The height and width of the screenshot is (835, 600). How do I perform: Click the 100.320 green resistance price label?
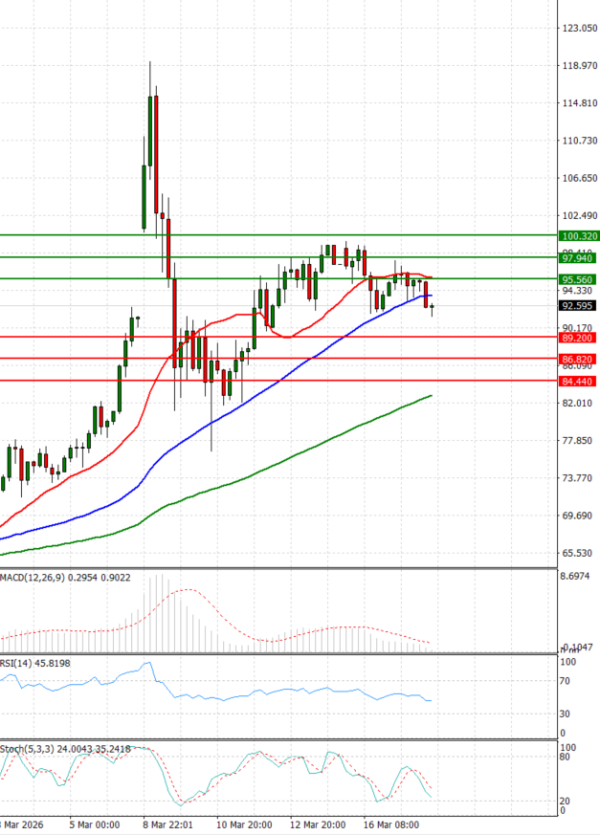pos(578,236)
